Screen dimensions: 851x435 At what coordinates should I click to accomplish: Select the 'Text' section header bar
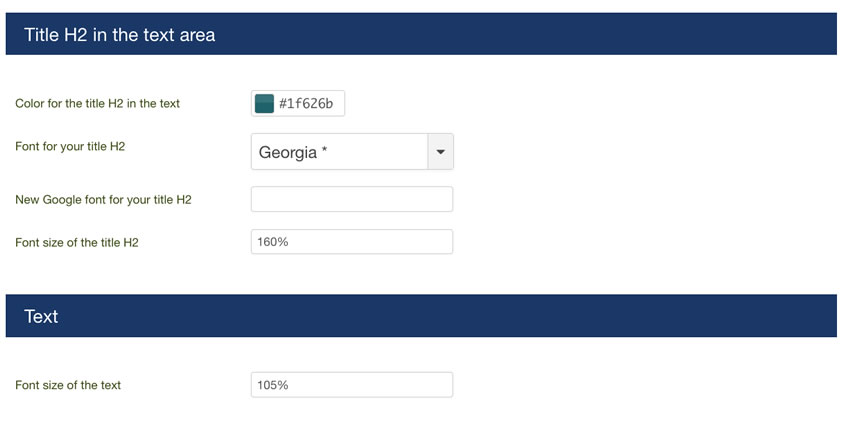(x=421, y=316)
